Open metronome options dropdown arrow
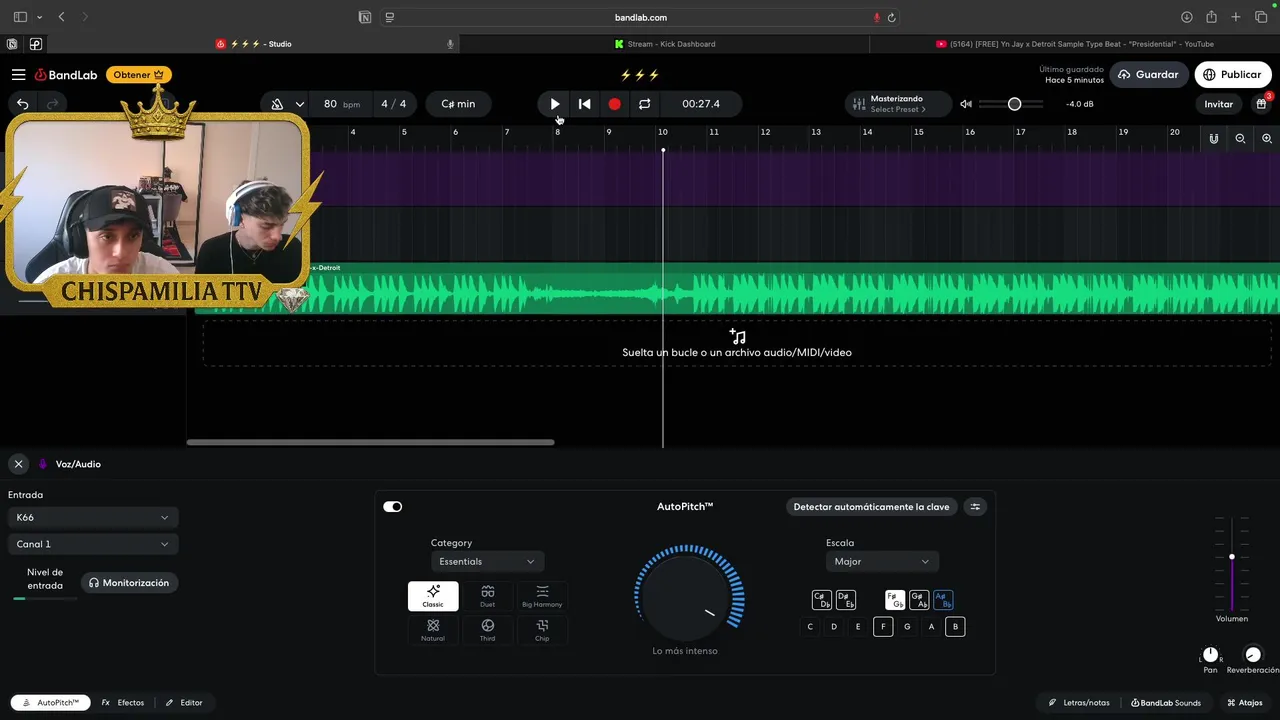Screen dimensions: 1280x720 coord(299,104)
